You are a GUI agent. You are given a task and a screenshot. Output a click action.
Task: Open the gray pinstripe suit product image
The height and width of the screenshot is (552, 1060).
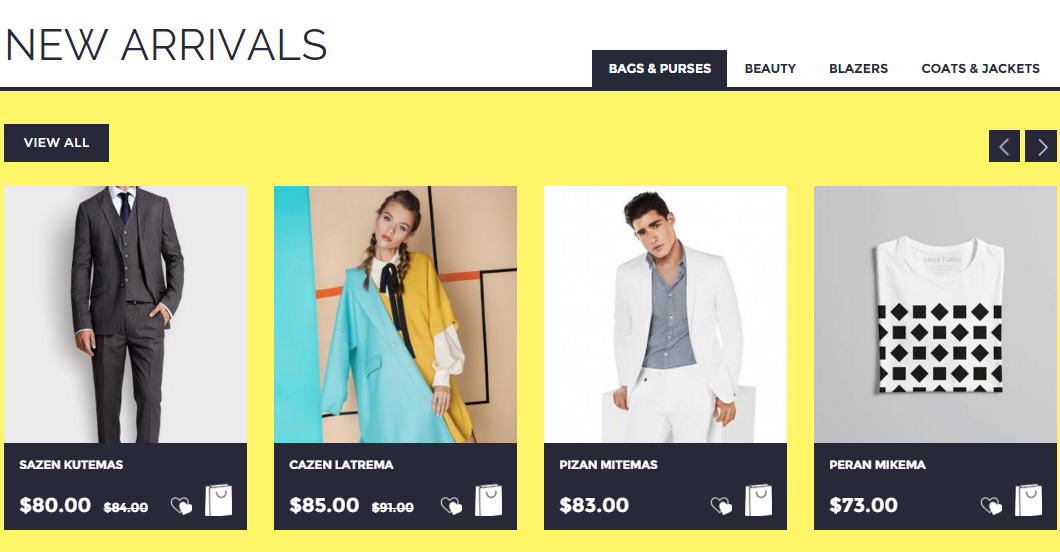point(126,314)
